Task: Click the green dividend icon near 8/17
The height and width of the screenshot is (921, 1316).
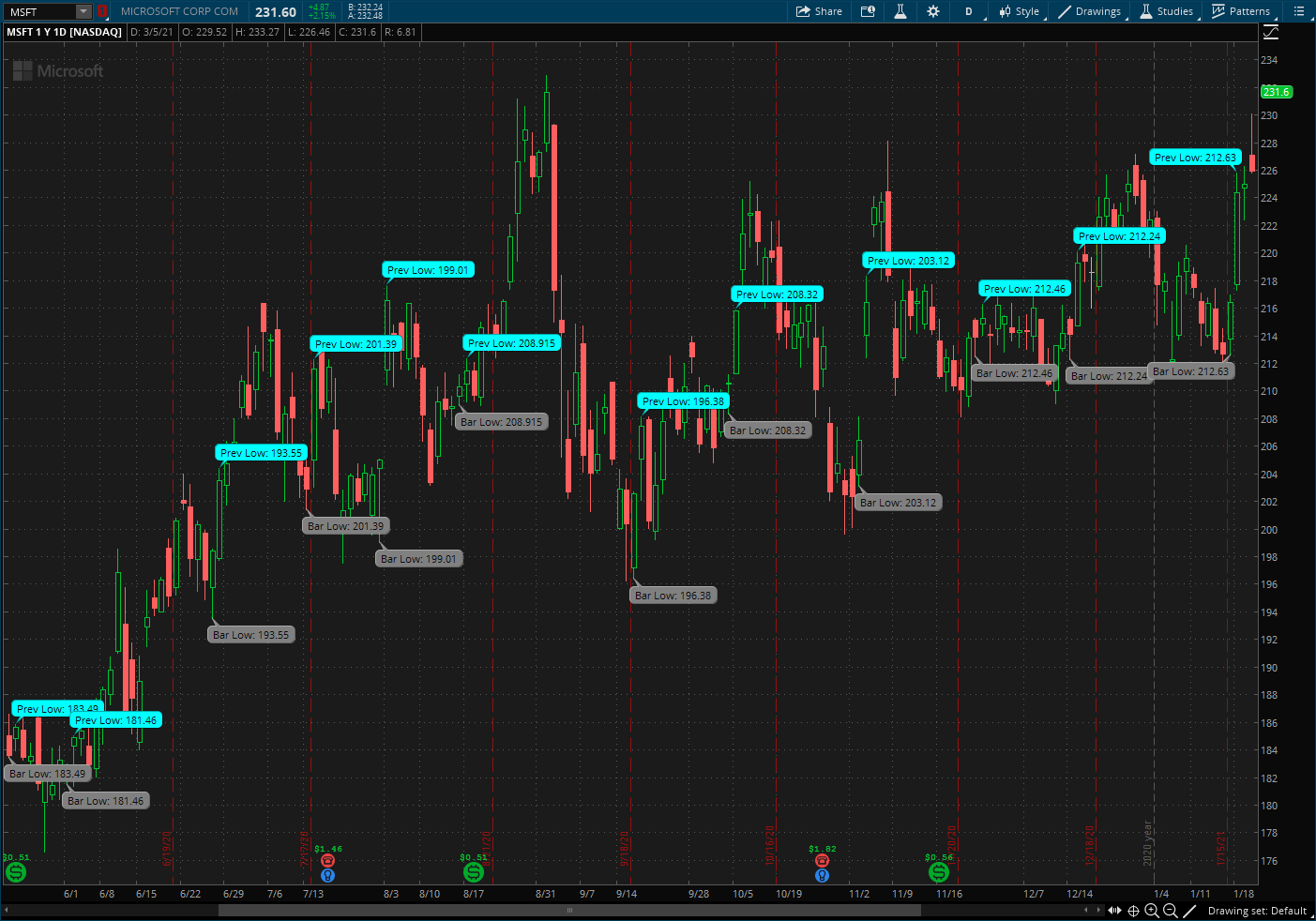Action: (474, 872)
